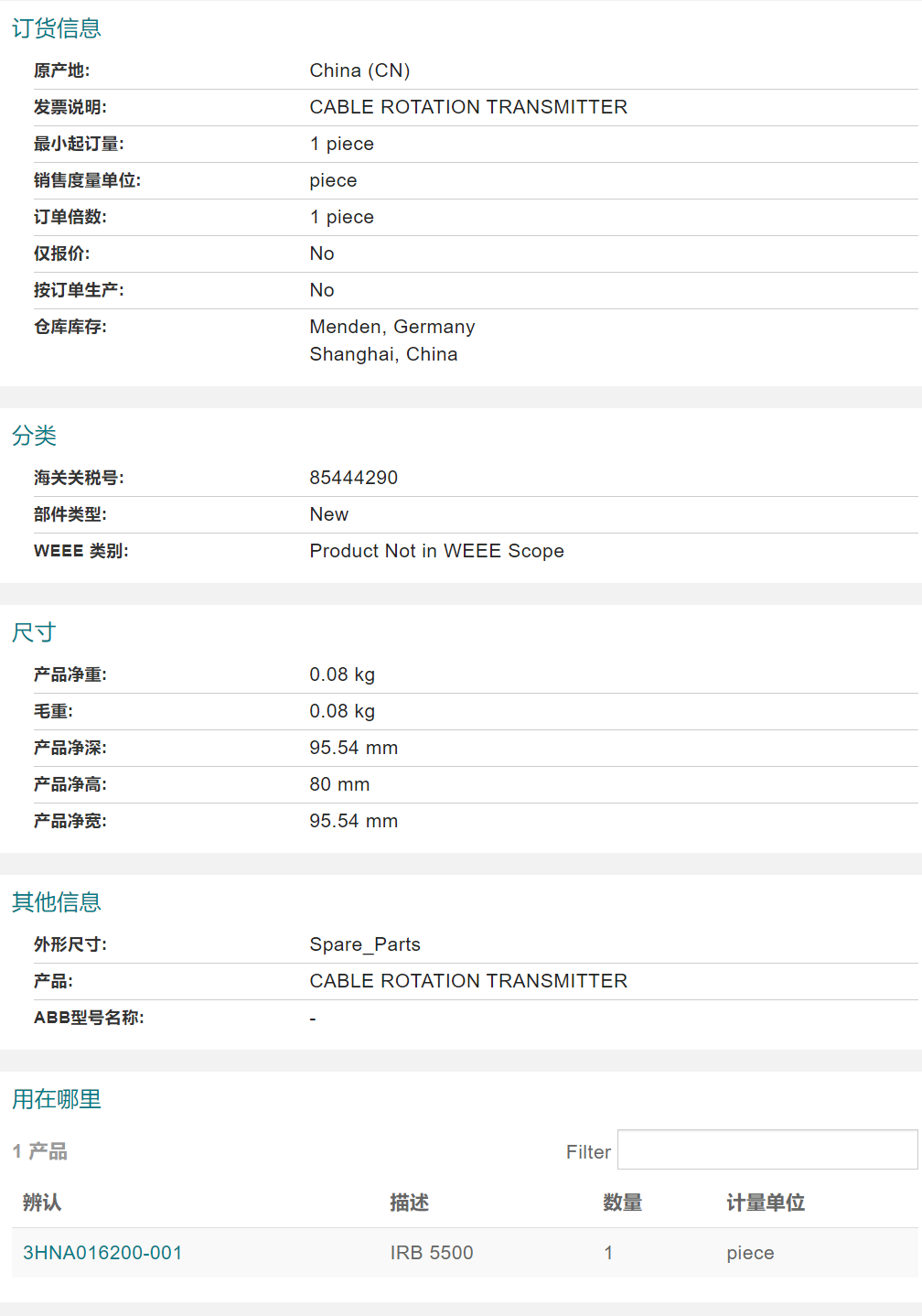The width and height of the screenshot is (922, 1316).
Task: Click the 订货信息 section heading
Action: pyautogui.click(x=57, y=28)
